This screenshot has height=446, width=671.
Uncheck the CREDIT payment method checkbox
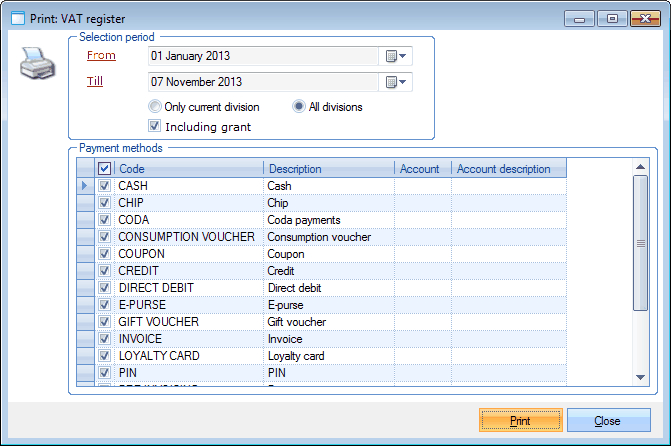click(105, 271)
